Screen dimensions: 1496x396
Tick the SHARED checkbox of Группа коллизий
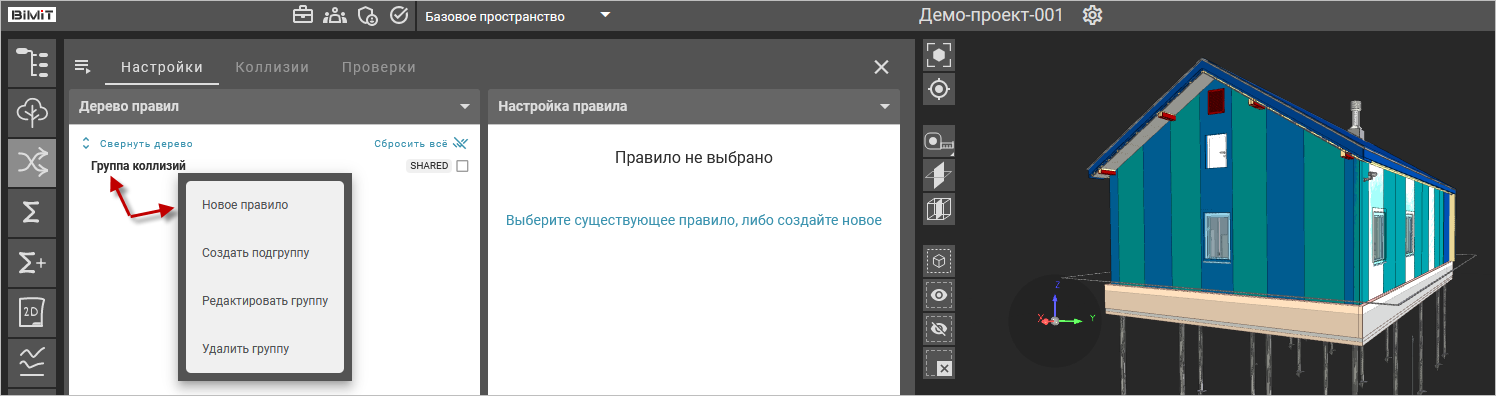462,166
